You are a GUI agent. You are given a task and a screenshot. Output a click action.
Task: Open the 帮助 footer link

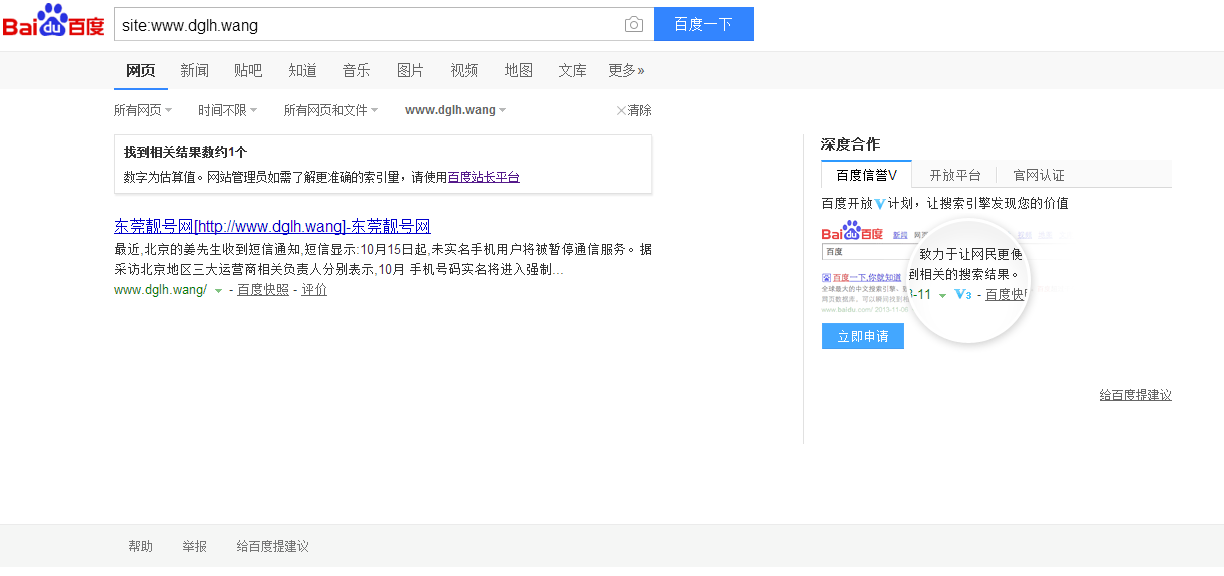[141, 546]
